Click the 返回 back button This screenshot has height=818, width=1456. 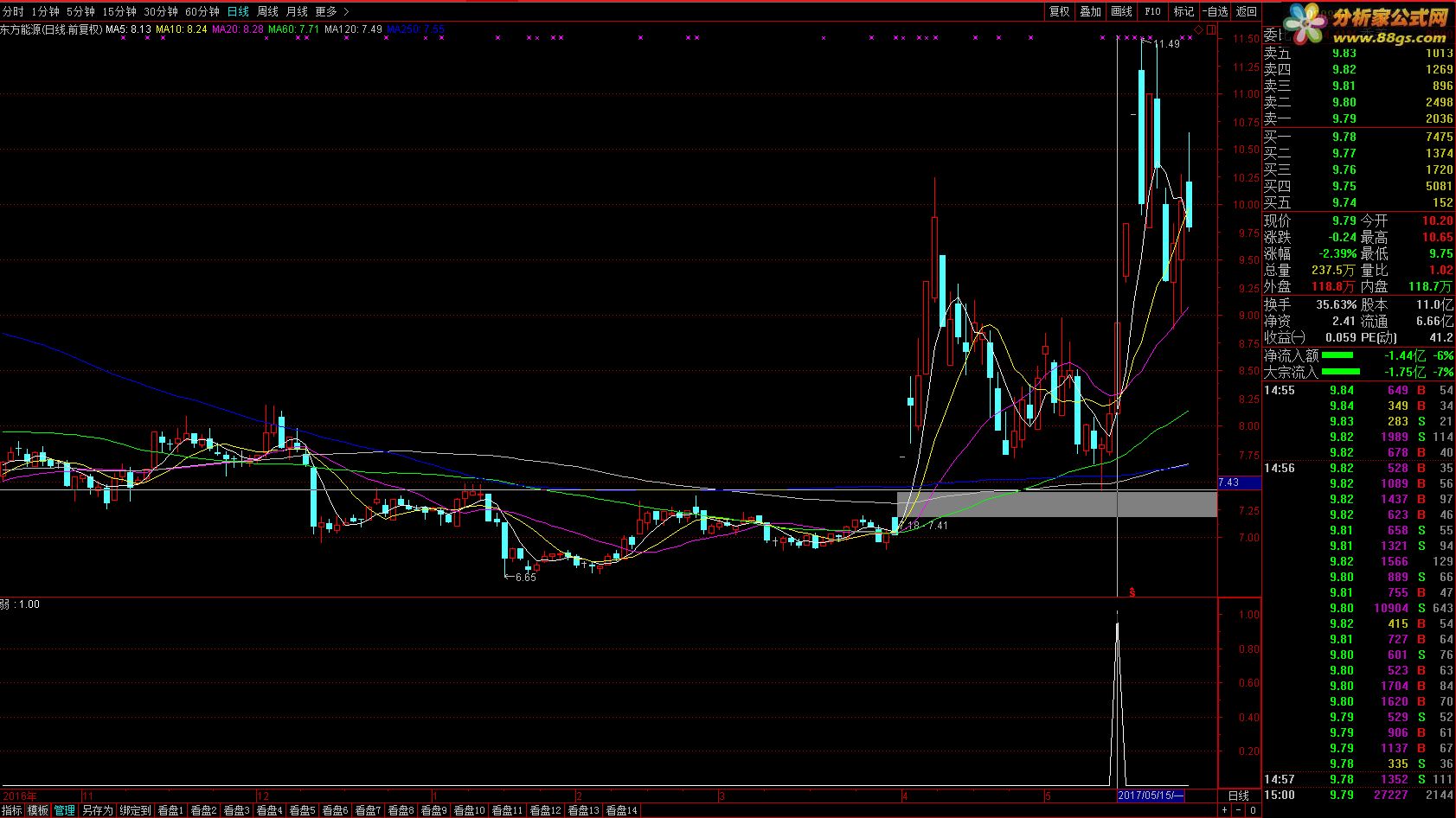click(x=1247, y=11)
